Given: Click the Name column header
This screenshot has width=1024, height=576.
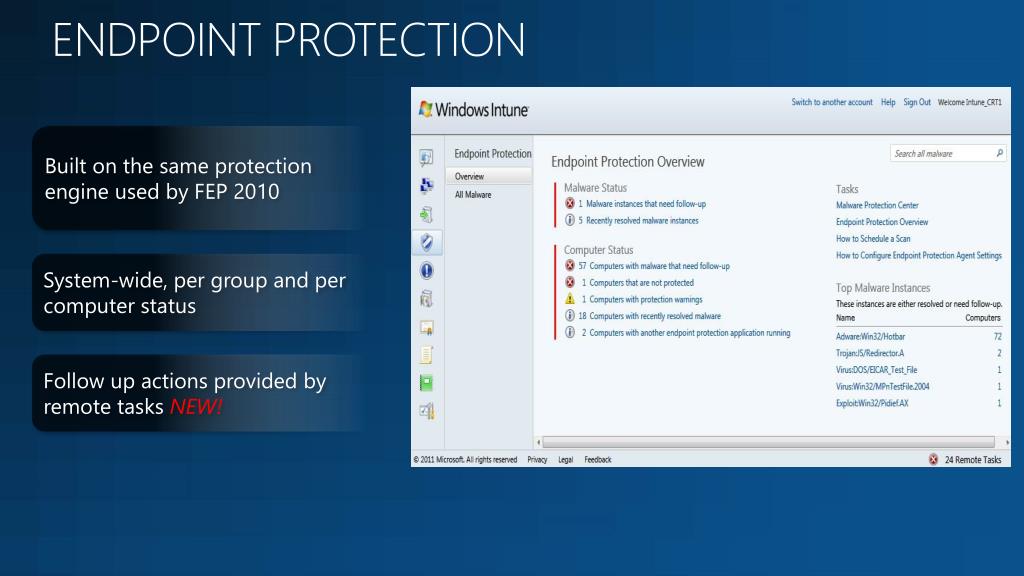Looking at the screenshot, I should tap(845, 318).
